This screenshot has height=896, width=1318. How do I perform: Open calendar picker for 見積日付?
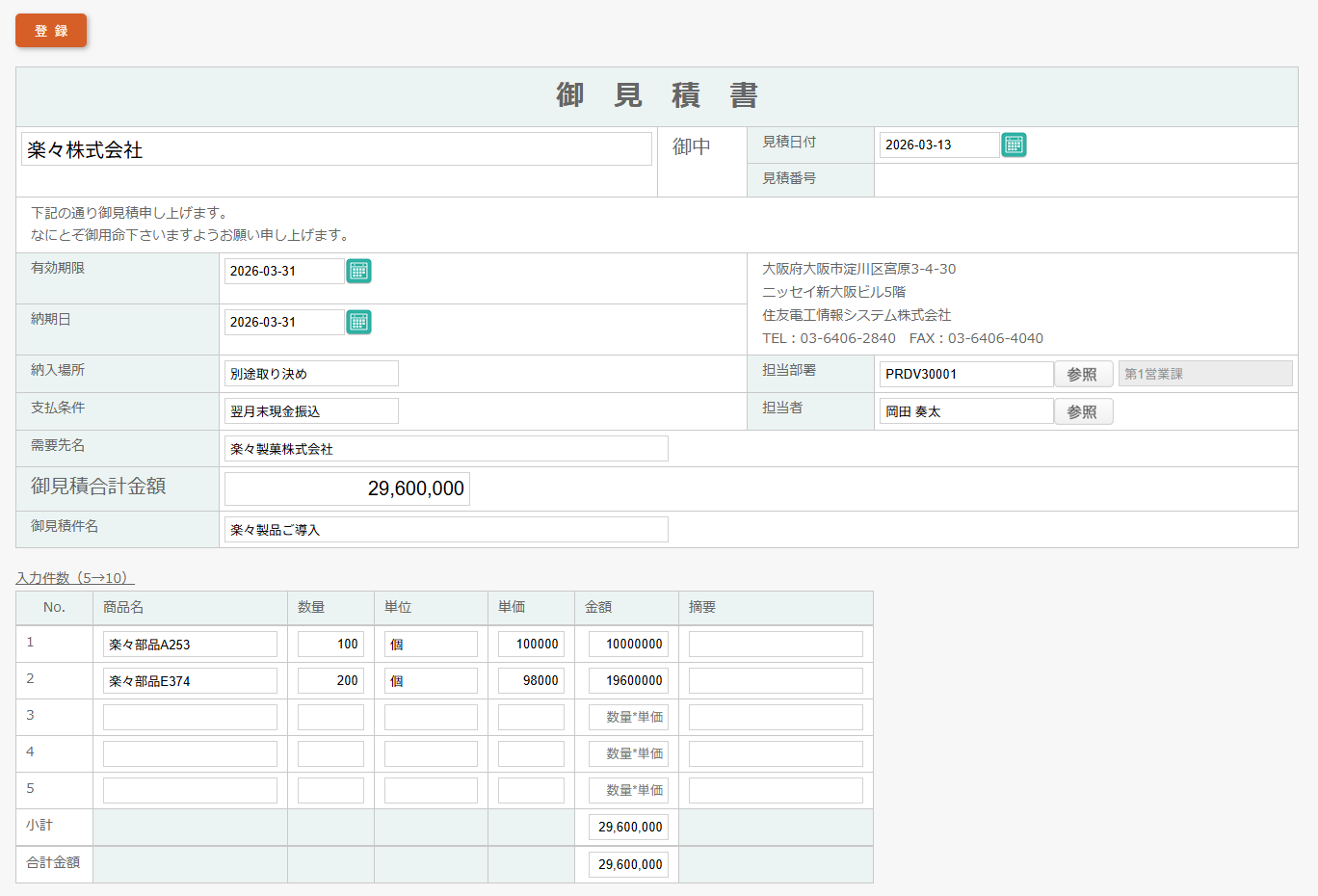1014,145
